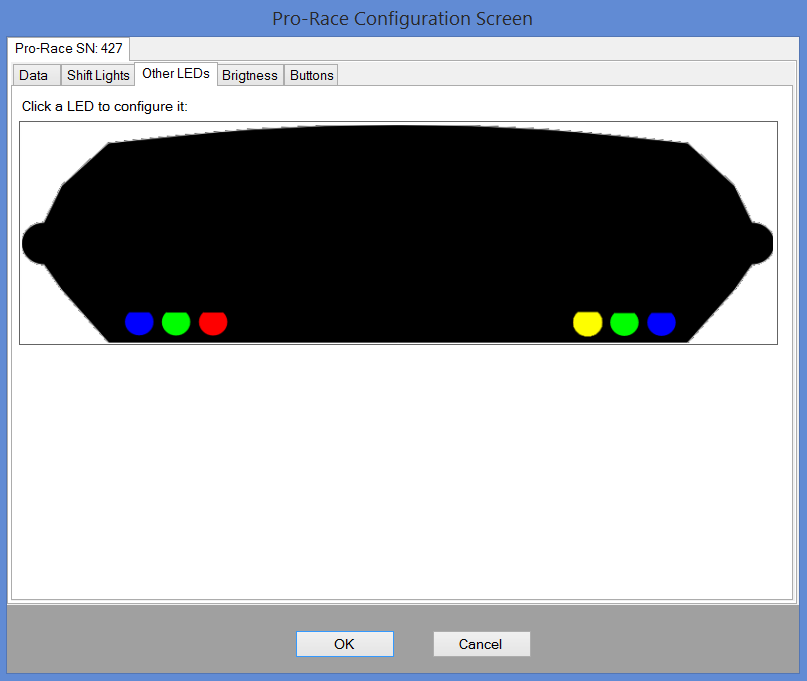
Task: Select the green LED in the left group
Action: (176, 322)
